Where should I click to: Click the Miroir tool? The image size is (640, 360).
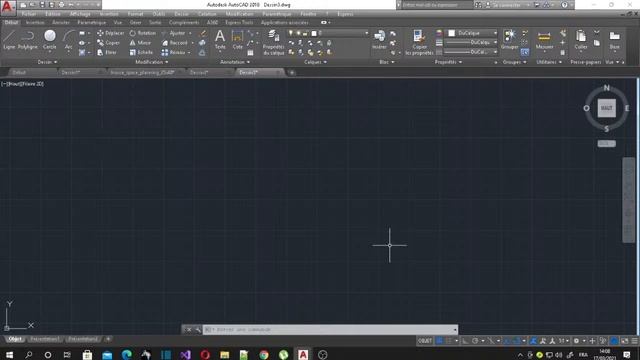pyautogui.click(x=140, y=43)
